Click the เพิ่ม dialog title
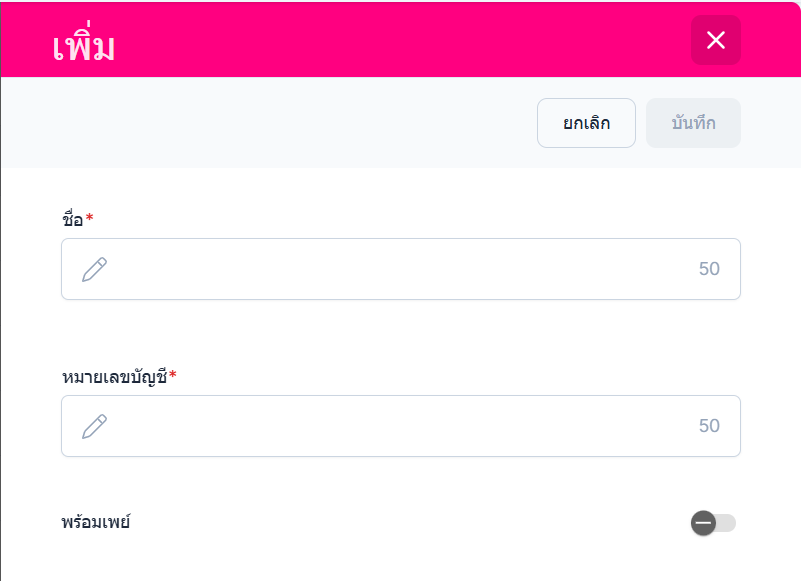 point(84,46)
